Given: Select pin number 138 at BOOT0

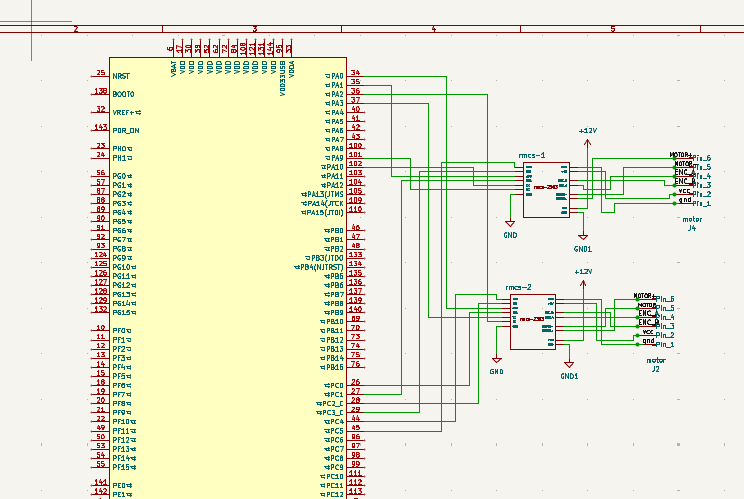Looking at the screenshot, I should [x=101, y=91].
